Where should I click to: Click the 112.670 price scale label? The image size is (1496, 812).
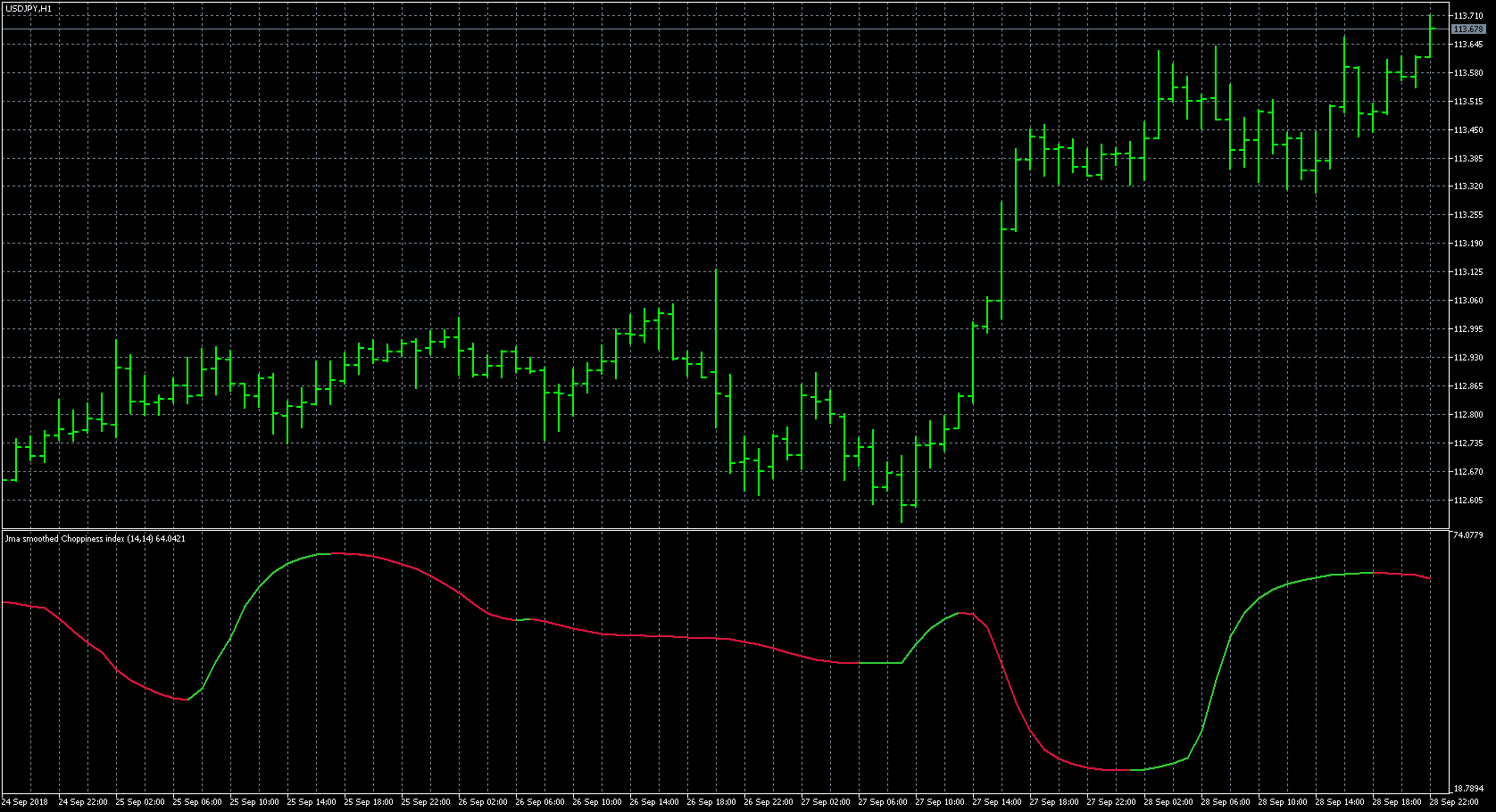1468,472
